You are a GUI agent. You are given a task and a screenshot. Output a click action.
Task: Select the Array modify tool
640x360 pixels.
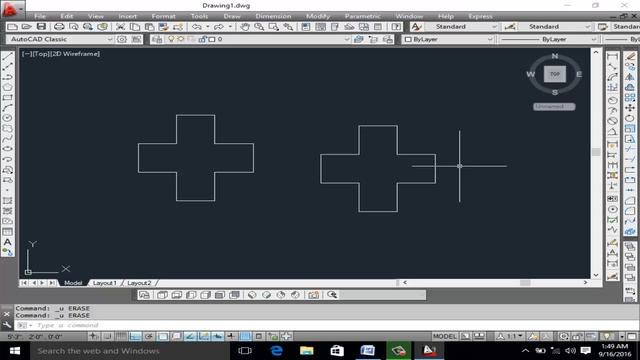click(x=630, y=98)
